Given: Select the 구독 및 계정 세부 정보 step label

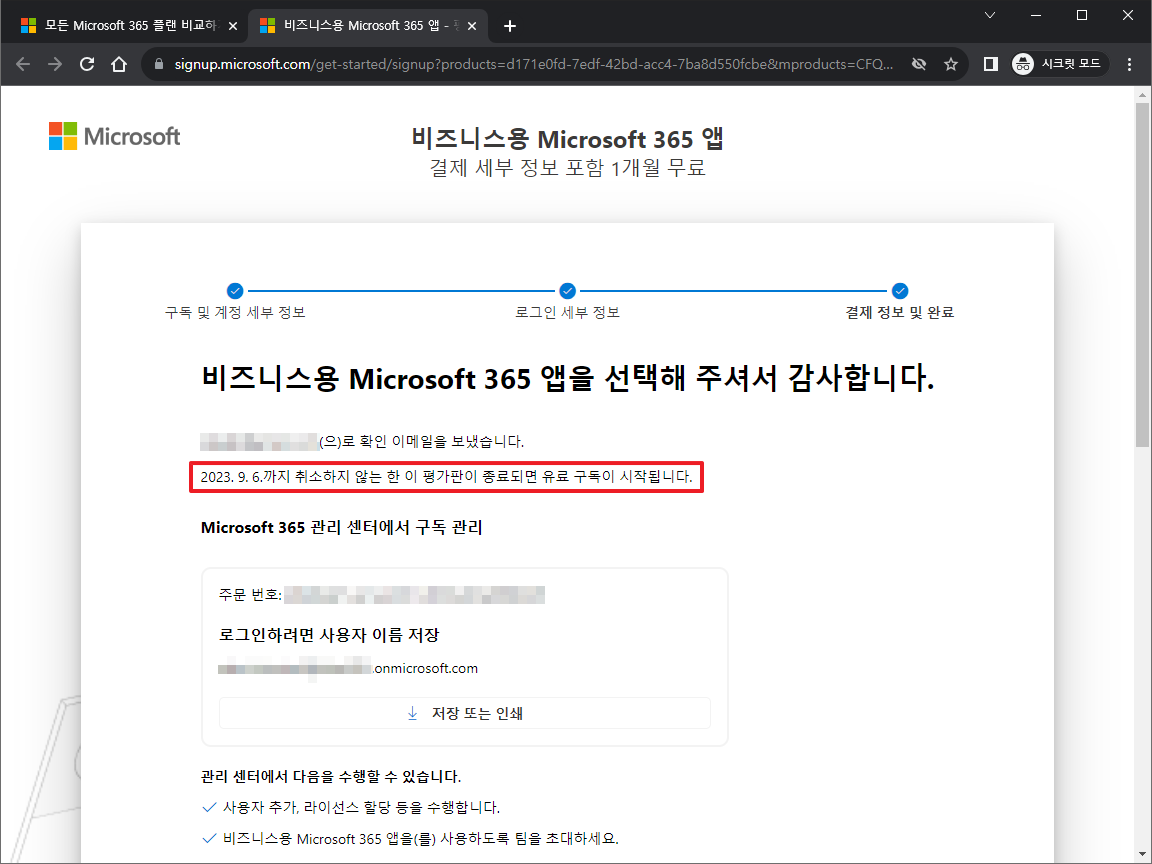Looking at the screenshot, I should 235,313.
